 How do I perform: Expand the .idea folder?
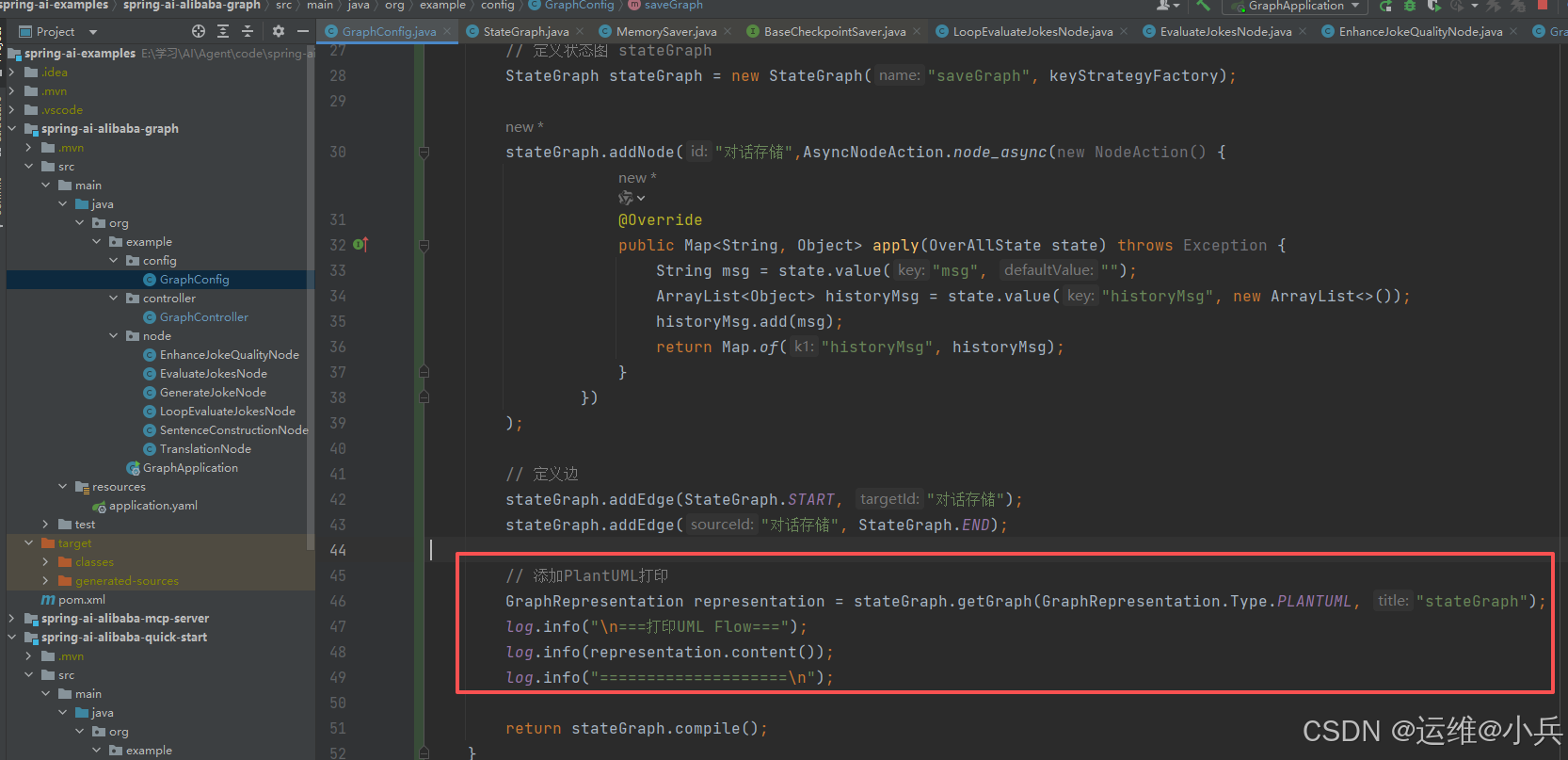[12, 72]
